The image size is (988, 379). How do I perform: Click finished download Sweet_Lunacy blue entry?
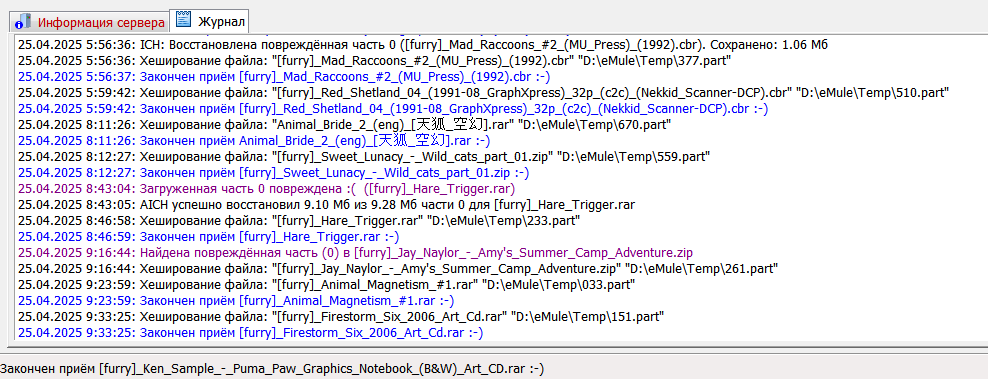click(x=273, y=173)
